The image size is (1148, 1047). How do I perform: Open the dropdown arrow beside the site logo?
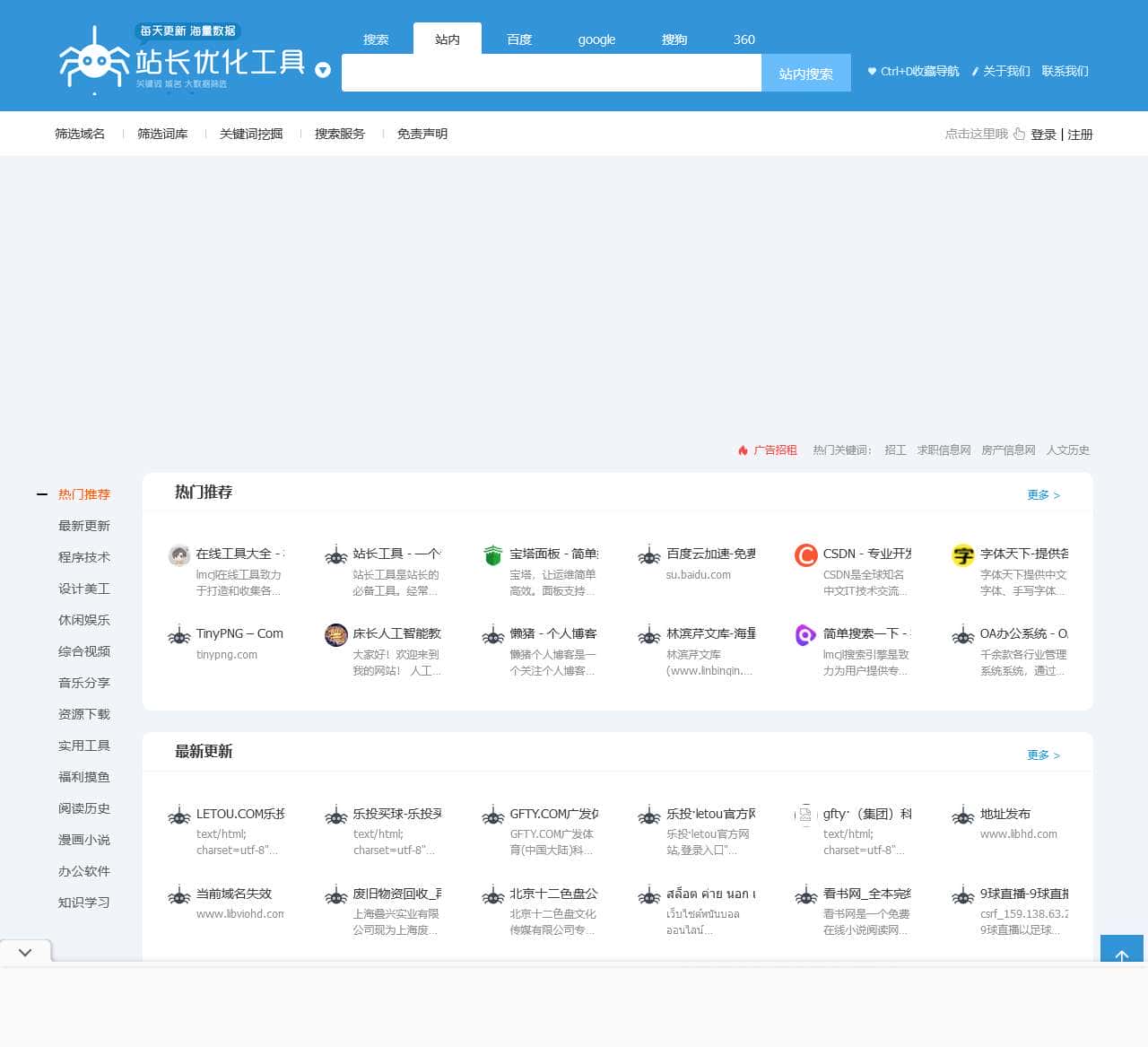tap(323, 70)
